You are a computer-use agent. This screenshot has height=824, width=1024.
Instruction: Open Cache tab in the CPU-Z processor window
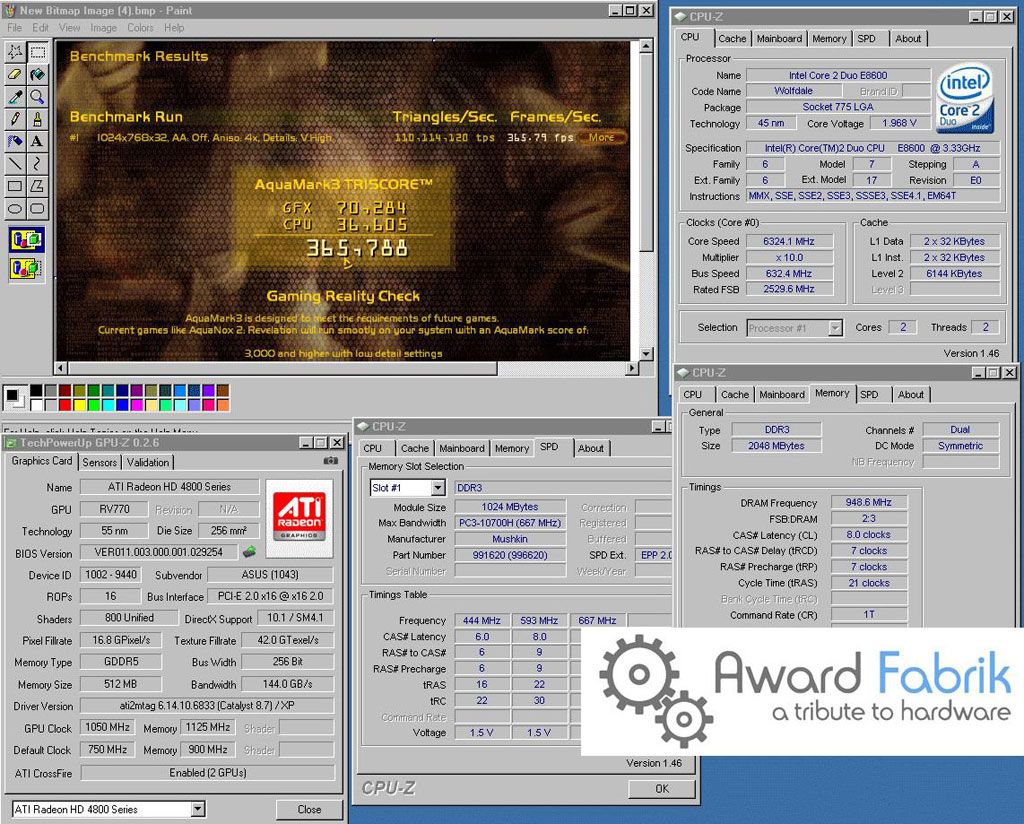tap(732, 39)
